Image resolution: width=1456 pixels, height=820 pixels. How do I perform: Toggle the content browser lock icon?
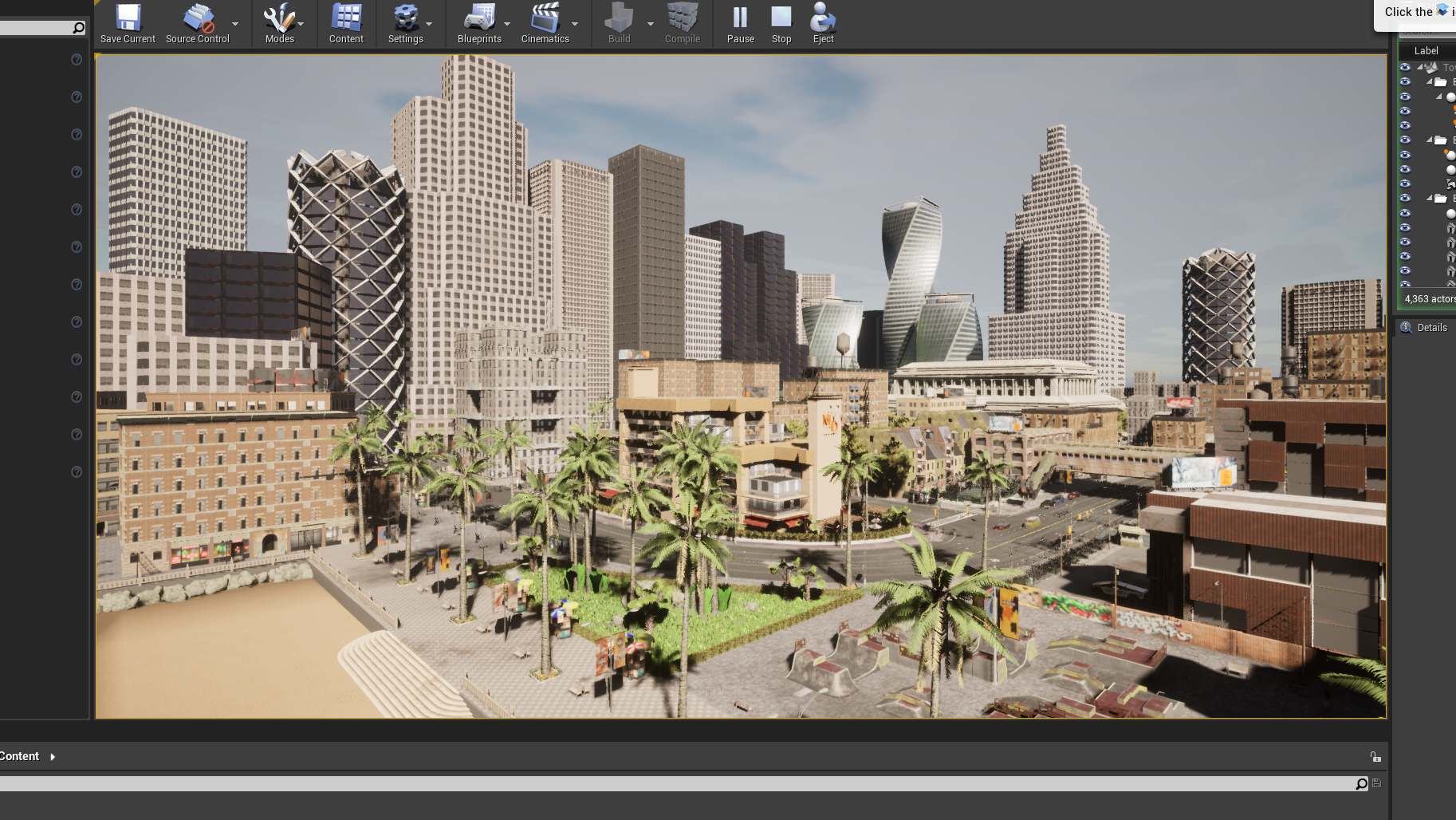(x=1375, y=756)
